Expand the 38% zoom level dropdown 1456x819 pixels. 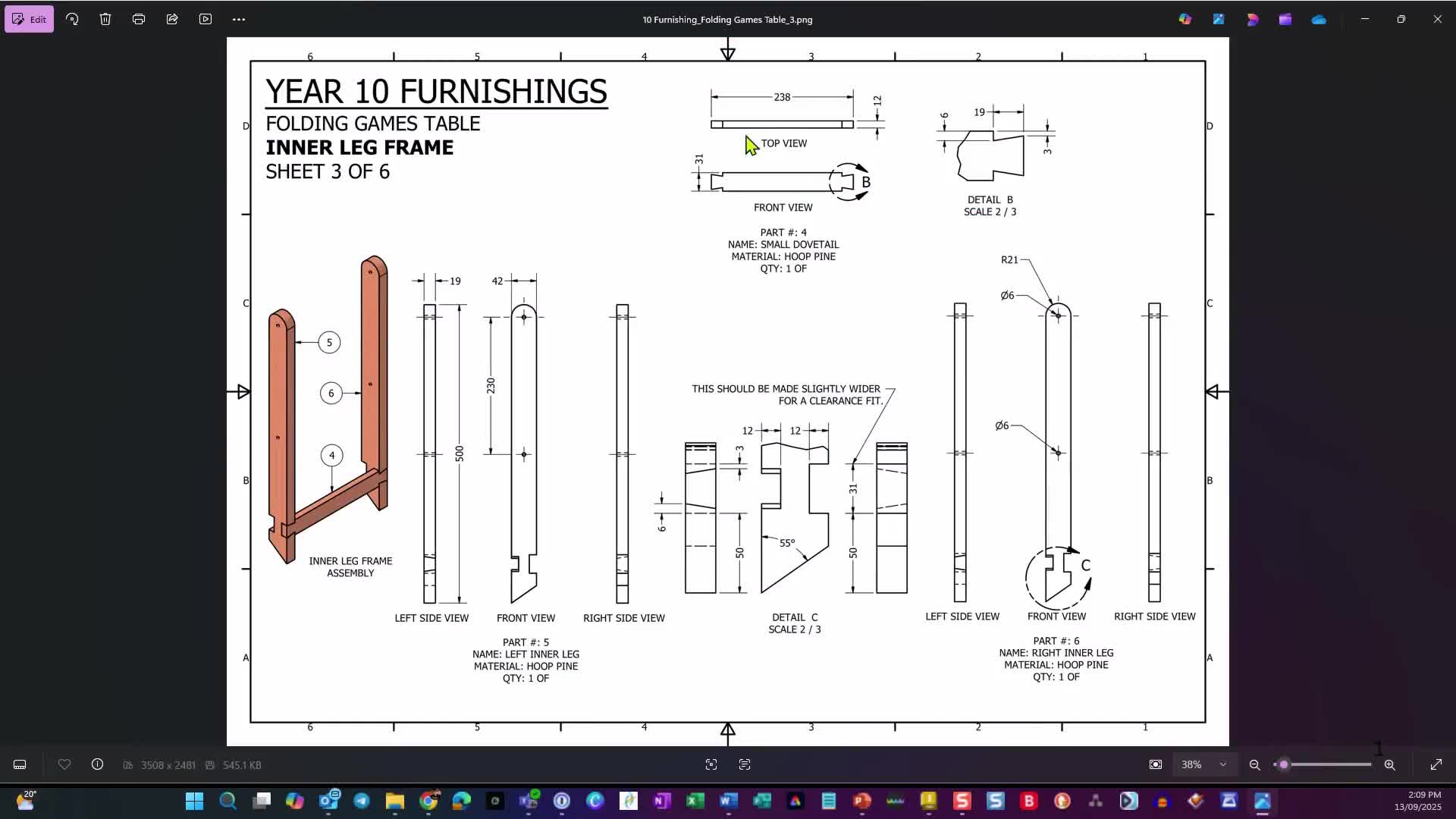point(1222,764)
